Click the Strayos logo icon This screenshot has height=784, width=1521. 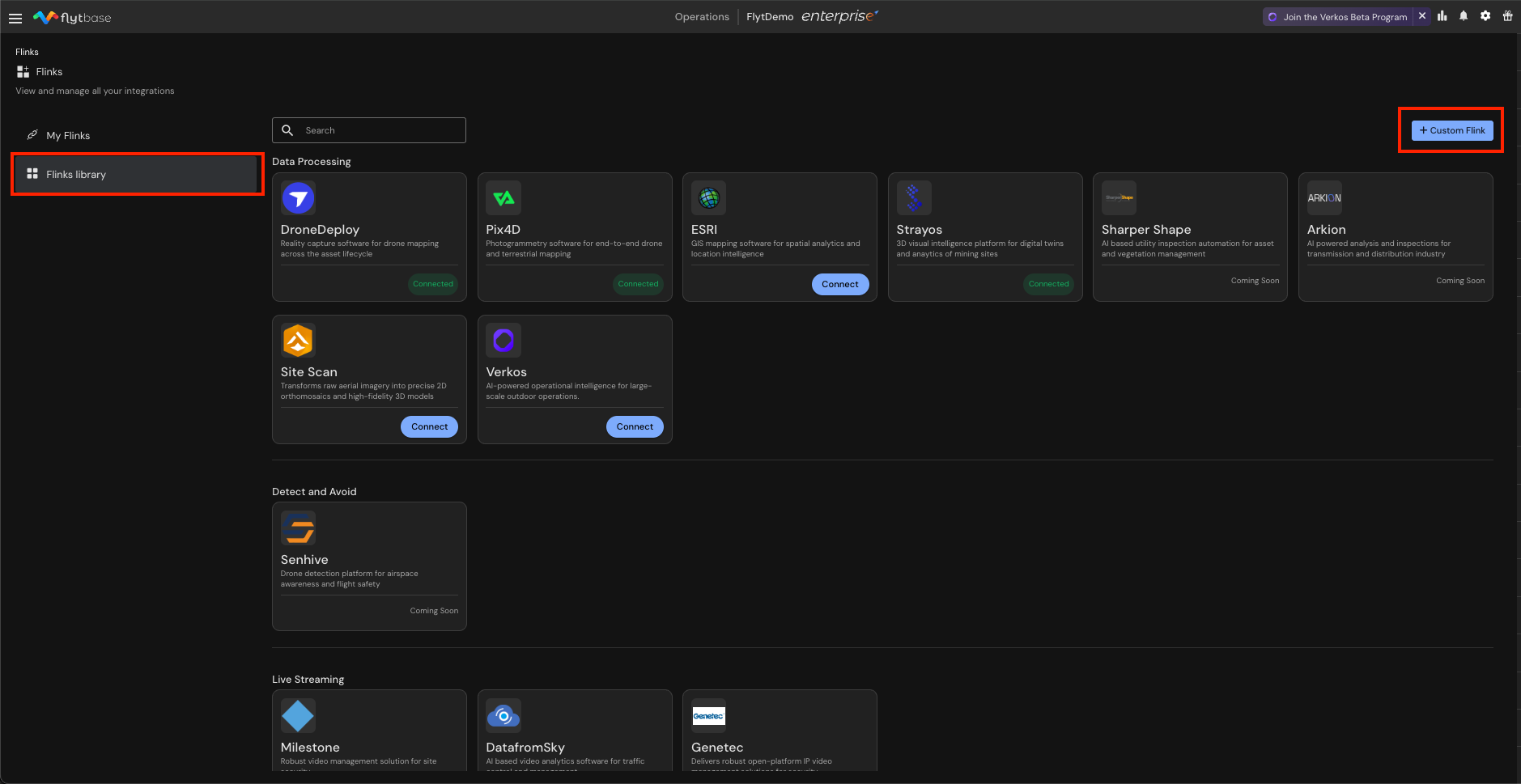click(x=914, y=198)
